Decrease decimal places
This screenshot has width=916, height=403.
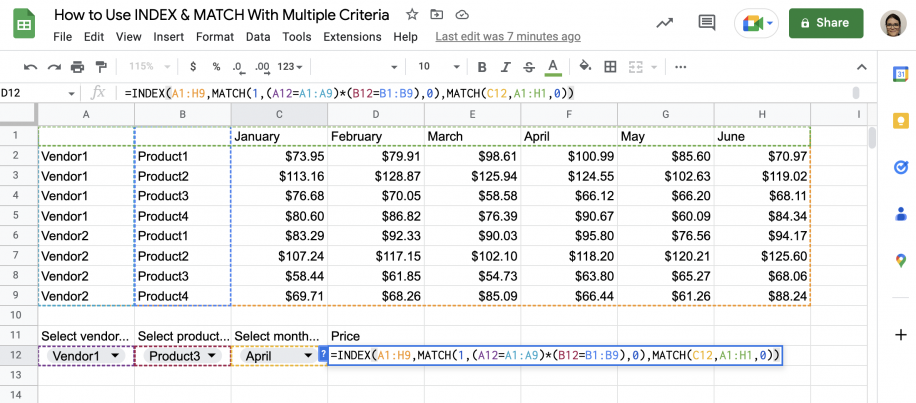click(x=238, y=67)
